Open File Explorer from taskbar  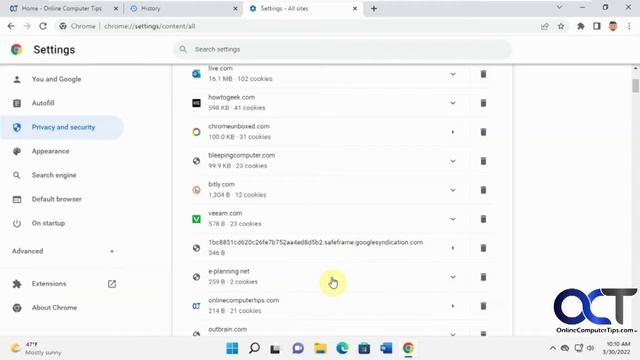click(320, 348)
